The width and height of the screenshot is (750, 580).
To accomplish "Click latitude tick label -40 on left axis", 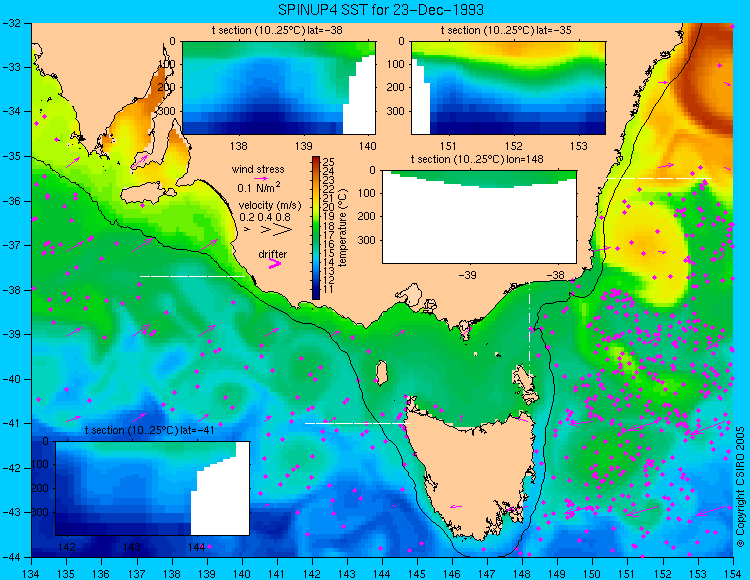I will point(11,379).
